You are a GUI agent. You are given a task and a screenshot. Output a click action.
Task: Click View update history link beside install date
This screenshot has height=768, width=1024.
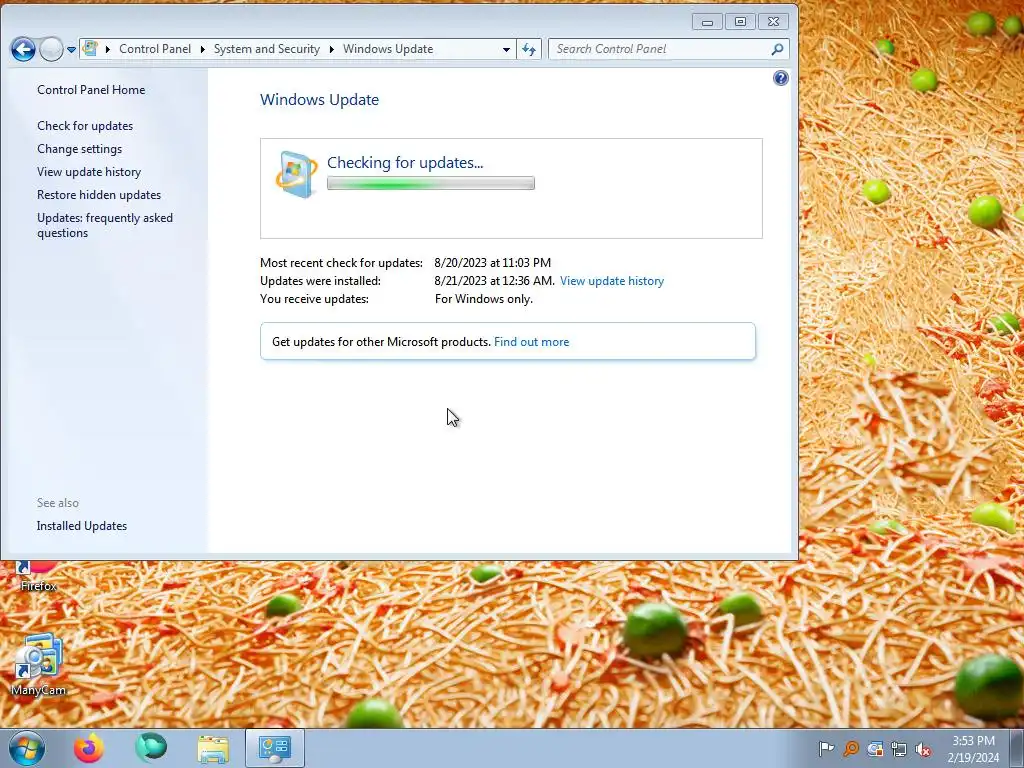612,281
